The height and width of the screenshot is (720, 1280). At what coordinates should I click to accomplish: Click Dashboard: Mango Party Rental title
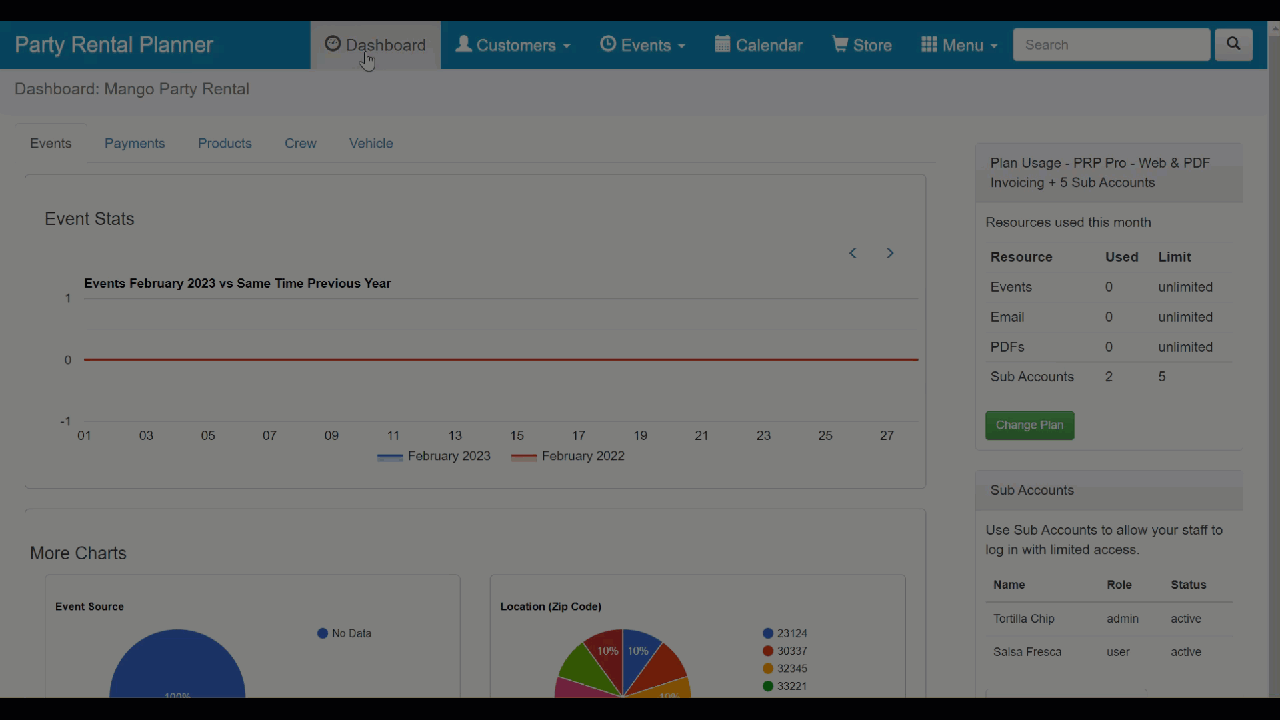pos(132,89)
